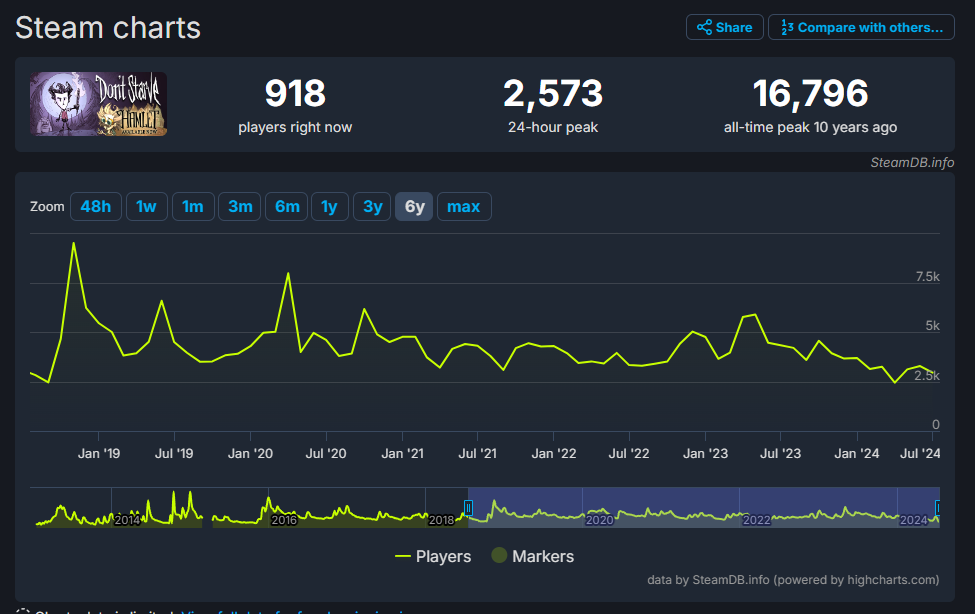
Task: Select 1y zoom range
Action: [329, 207]
